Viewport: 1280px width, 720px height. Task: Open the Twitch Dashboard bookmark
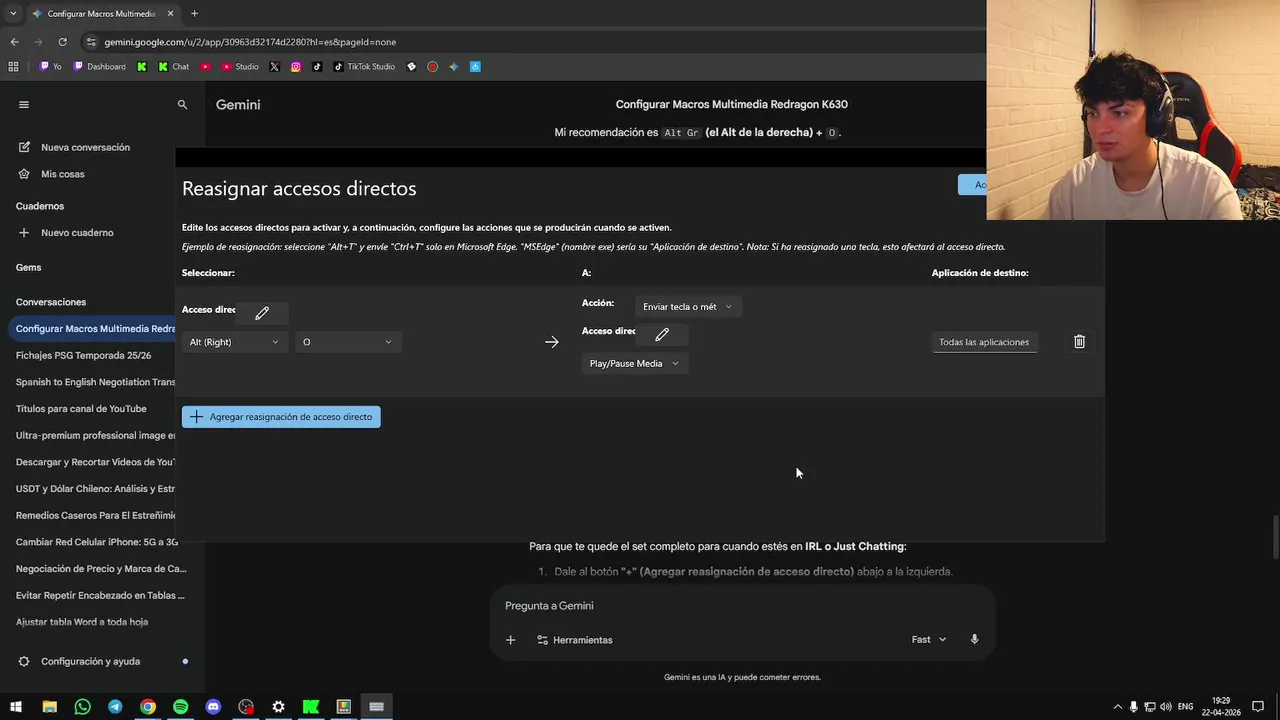(x=99, y=67)
